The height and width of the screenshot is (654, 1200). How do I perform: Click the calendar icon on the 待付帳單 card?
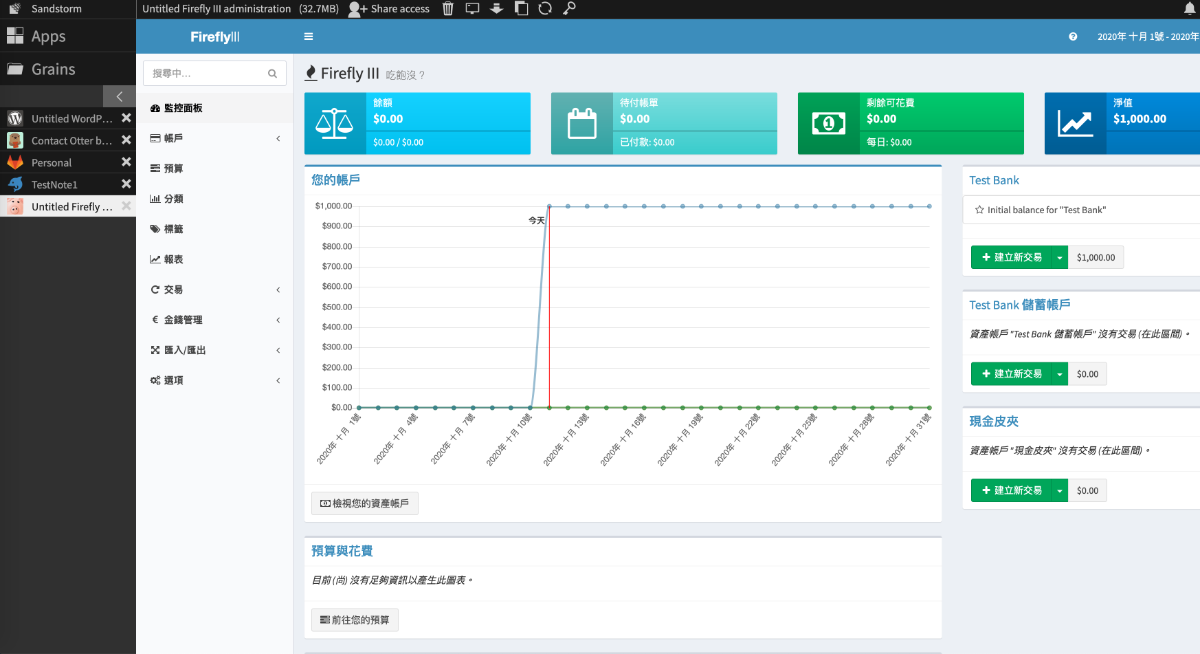[x=581, y=123]
